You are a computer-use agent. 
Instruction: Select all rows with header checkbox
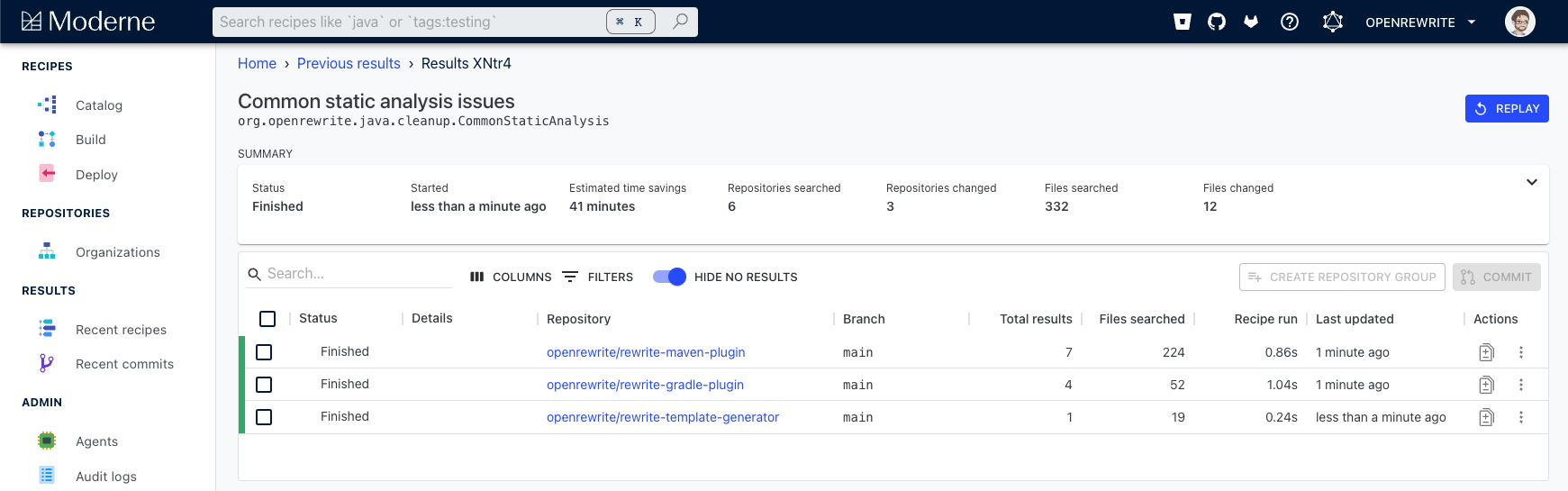(267, 319)
